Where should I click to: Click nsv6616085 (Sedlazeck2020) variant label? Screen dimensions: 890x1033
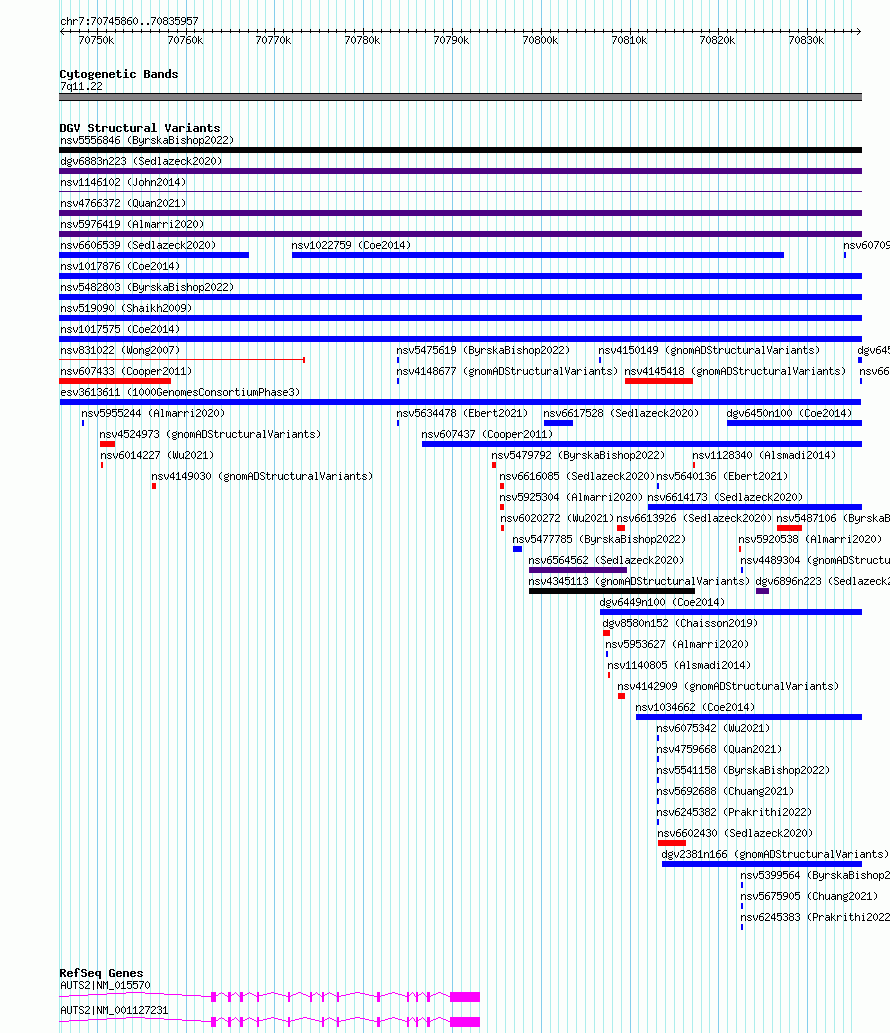[x=576, y=478]
